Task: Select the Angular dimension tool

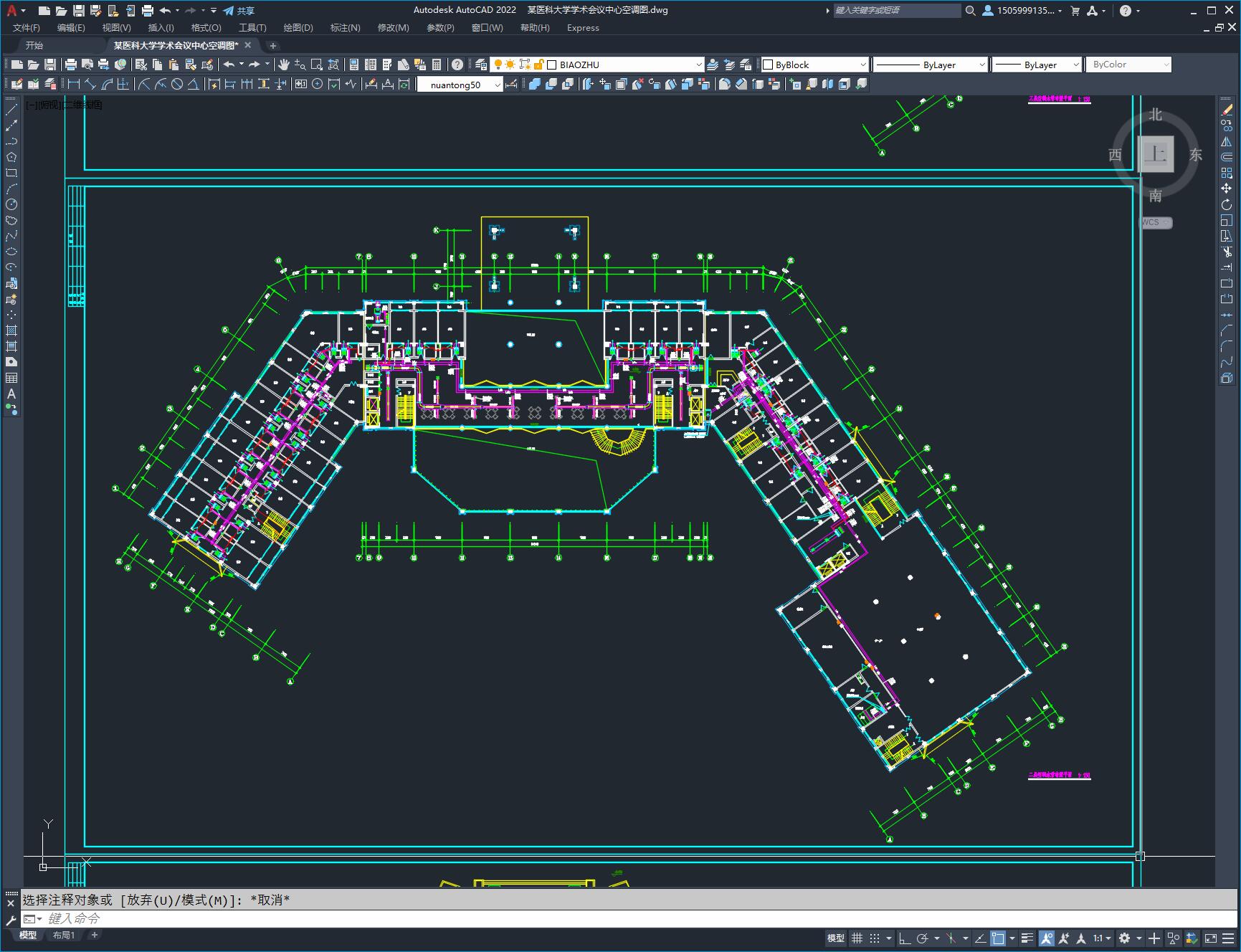Action: 193,84
